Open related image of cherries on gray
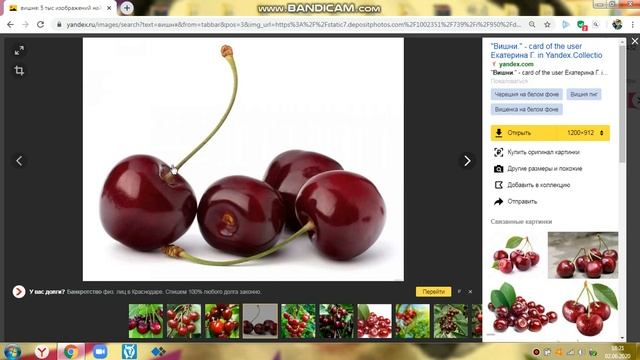 (583, 255)
